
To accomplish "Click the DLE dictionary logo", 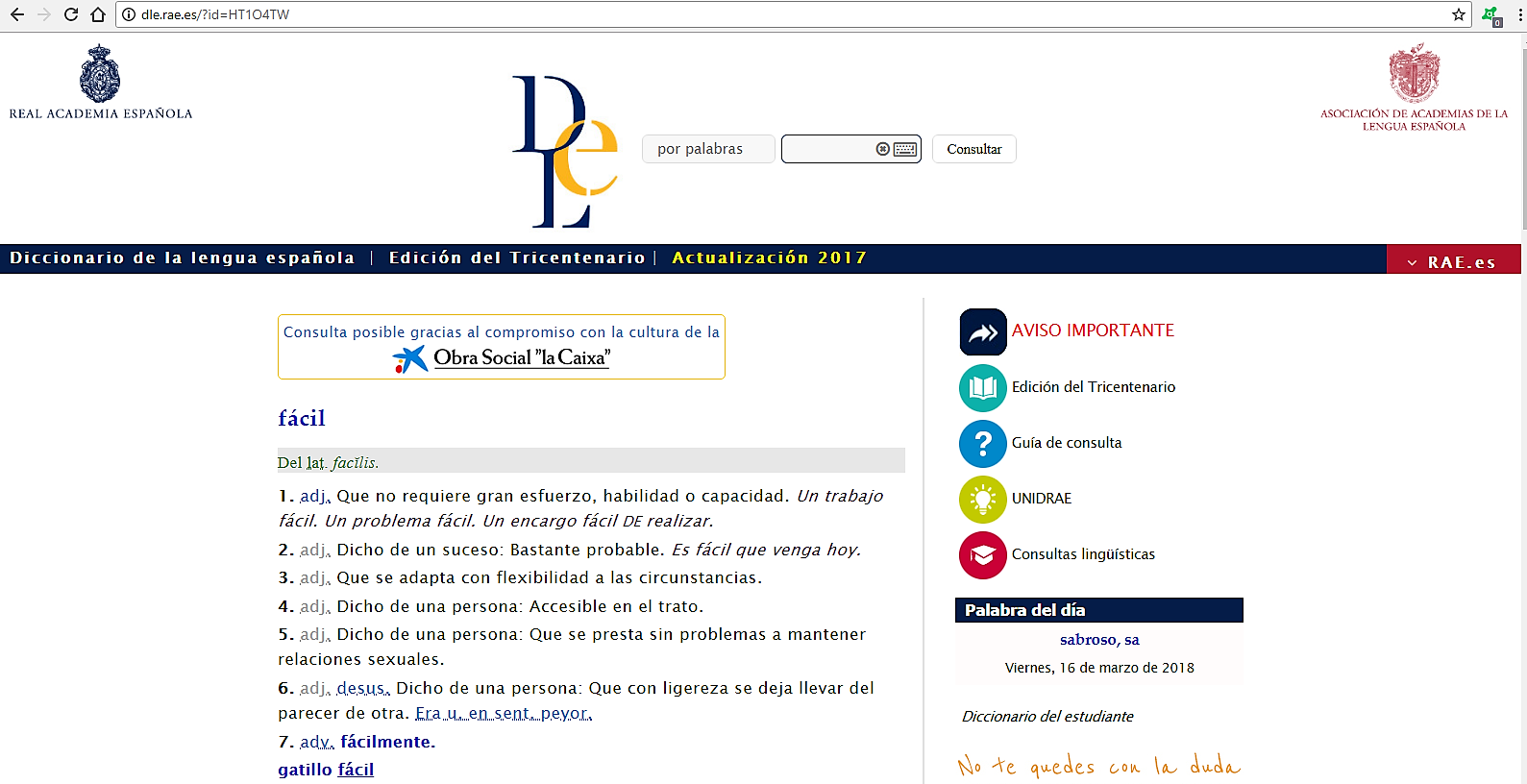I will (x=565, y=152).
